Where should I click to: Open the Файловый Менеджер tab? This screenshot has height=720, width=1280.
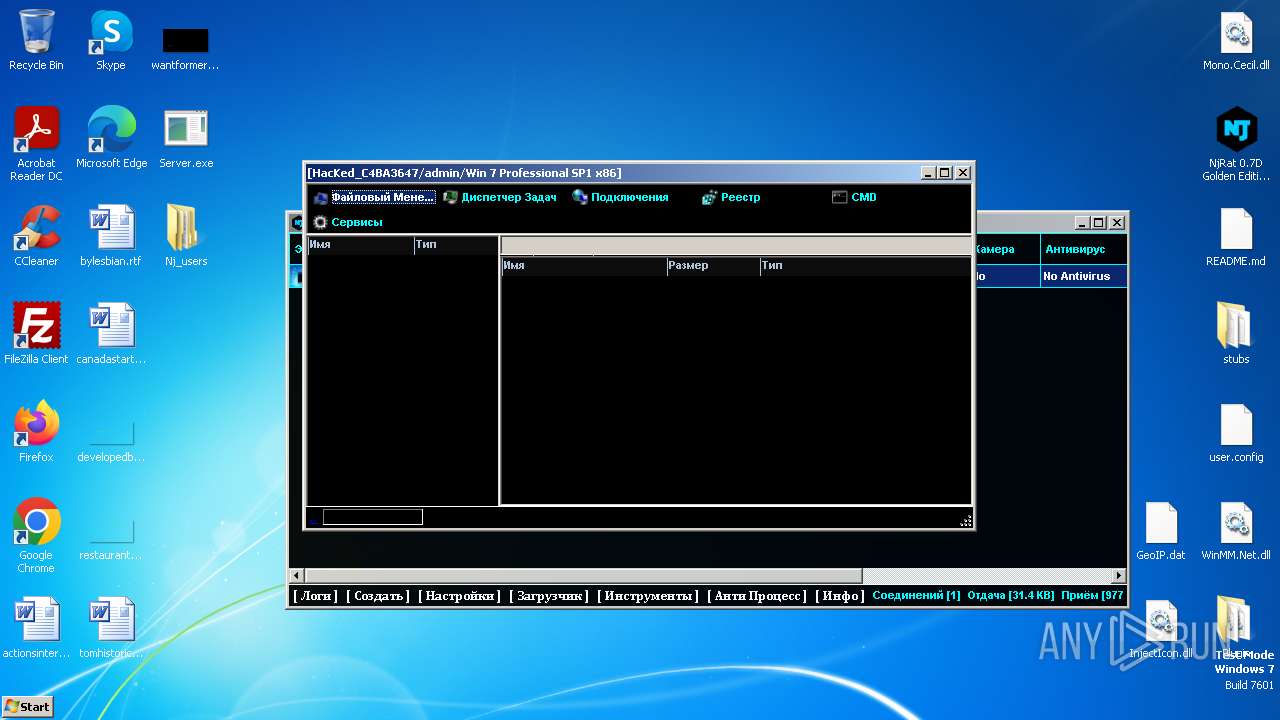tap(374, 197)
